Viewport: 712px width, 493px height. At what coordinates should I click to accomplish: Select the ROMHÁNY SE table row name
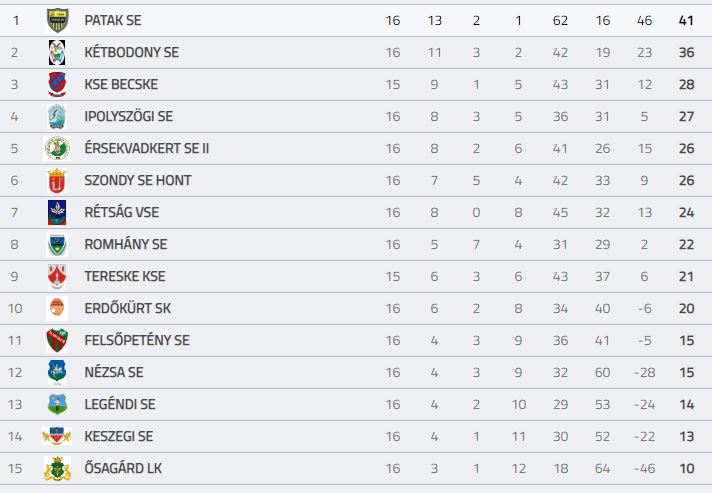click(x=126, y=245)
